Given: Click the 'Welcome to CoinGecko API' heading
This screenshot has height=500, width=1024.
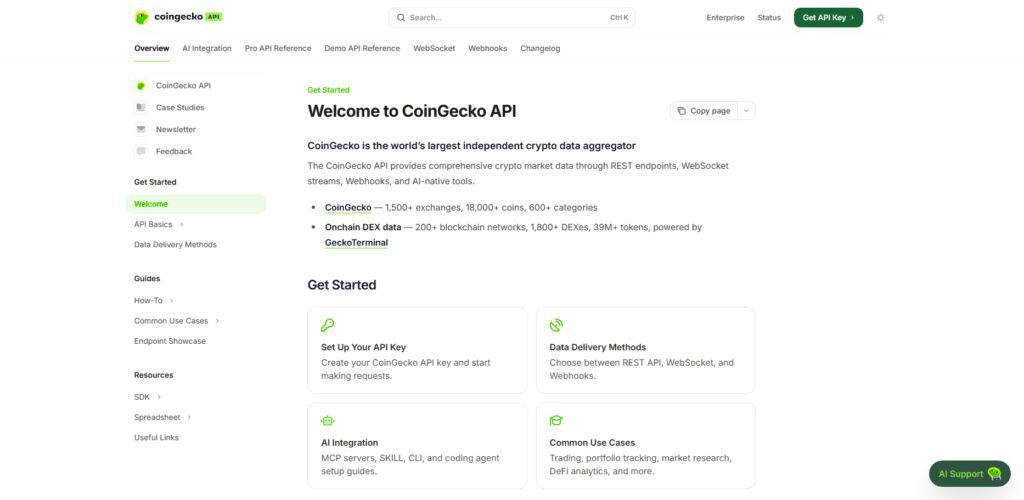Looking at the screenshot, I should click(412, 111).
